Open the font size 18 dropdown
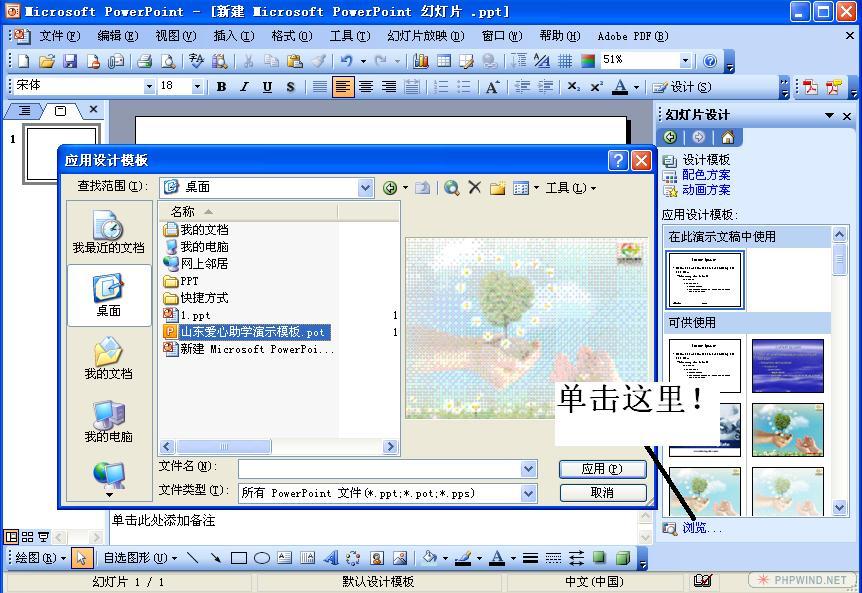Screen dimensions: 862x593 coord(197,86)
